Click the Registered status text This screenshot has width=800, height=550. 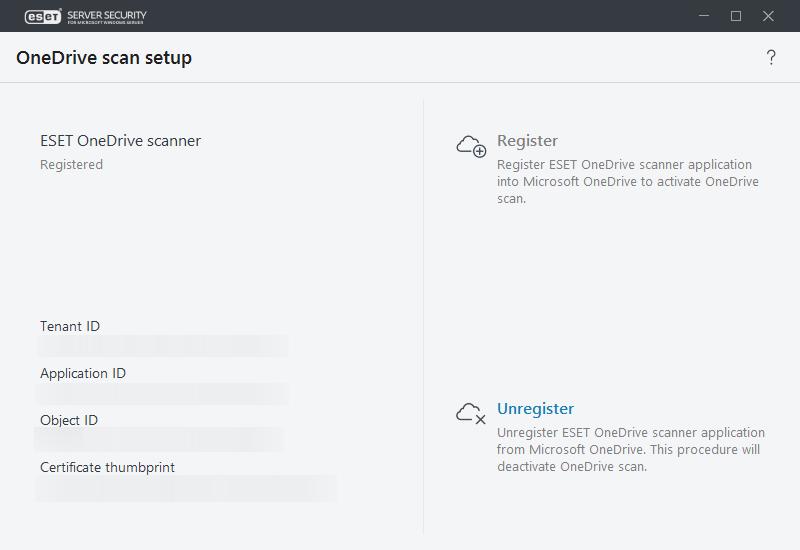coord(71,165)
